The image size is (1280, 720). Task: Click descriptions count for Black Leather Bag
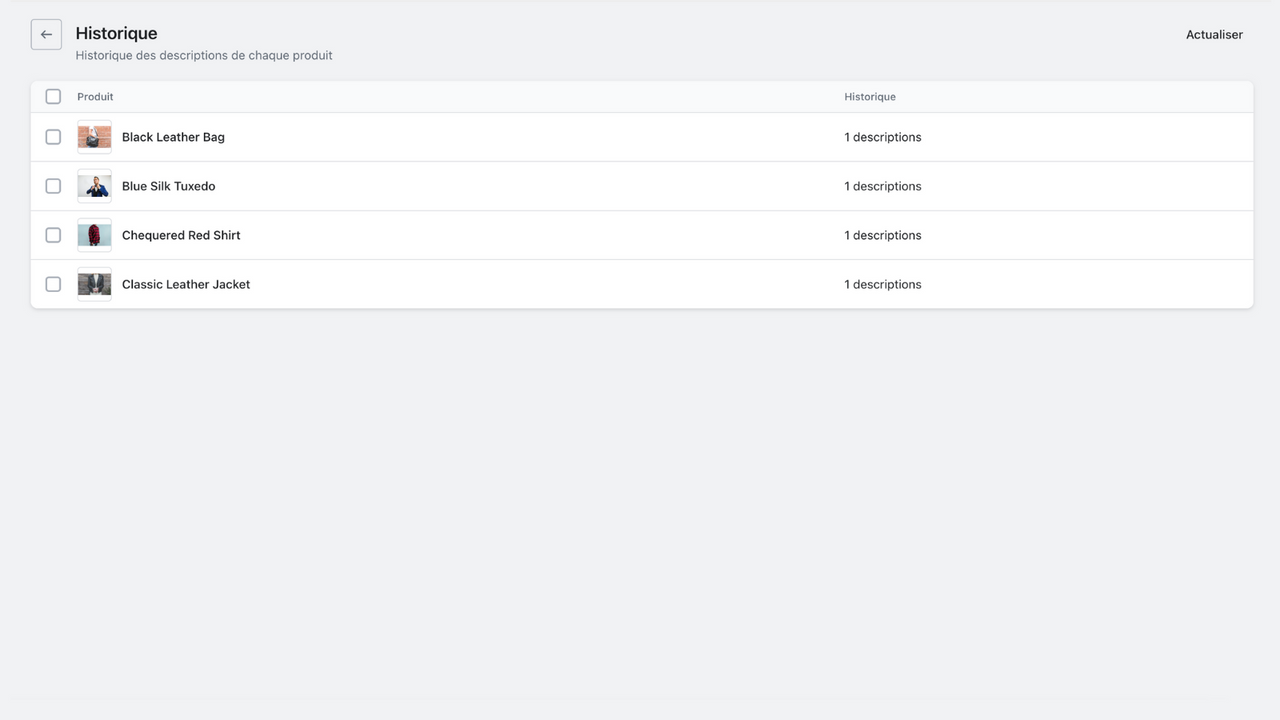883,137
